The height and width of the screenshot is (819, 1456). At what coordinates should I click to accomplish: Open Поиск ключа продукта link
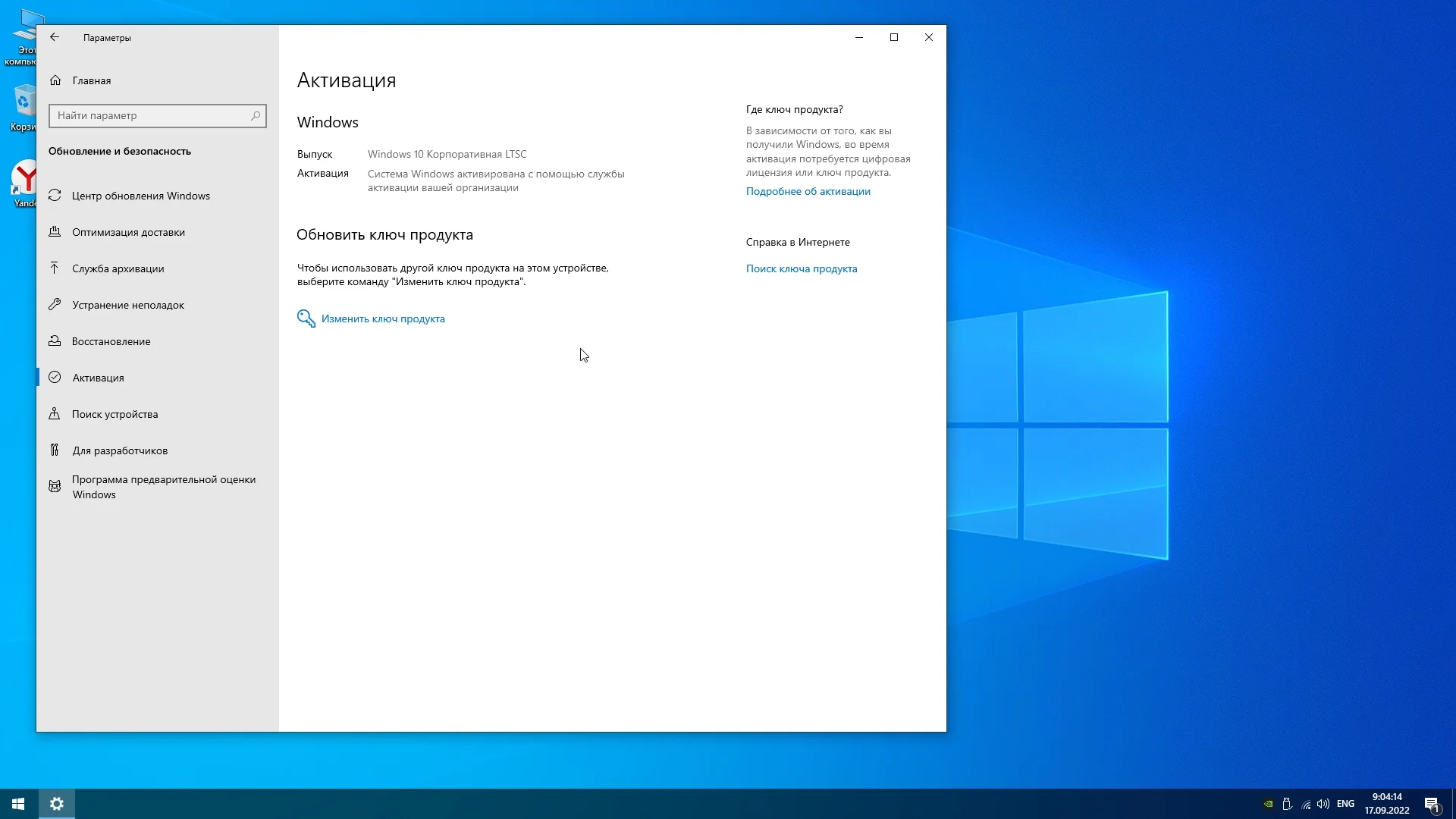point(801,268)
